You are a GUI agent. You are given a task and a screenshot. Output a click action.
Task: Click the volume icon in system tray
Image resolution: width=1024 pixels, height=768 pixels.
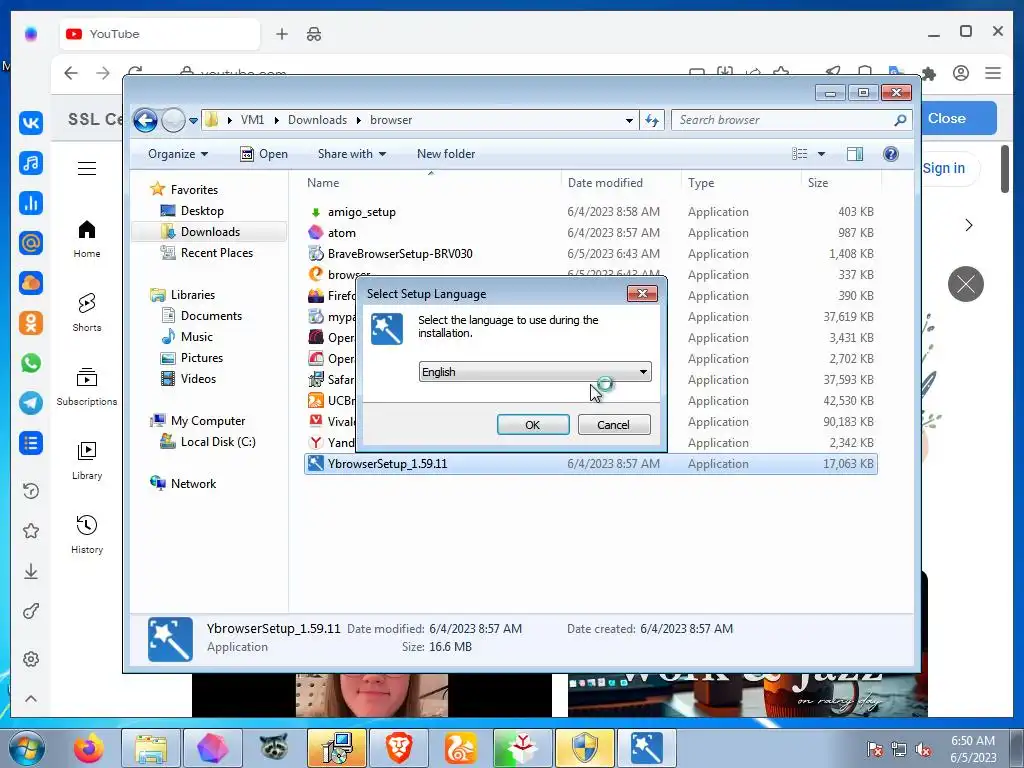pos(923,748)
